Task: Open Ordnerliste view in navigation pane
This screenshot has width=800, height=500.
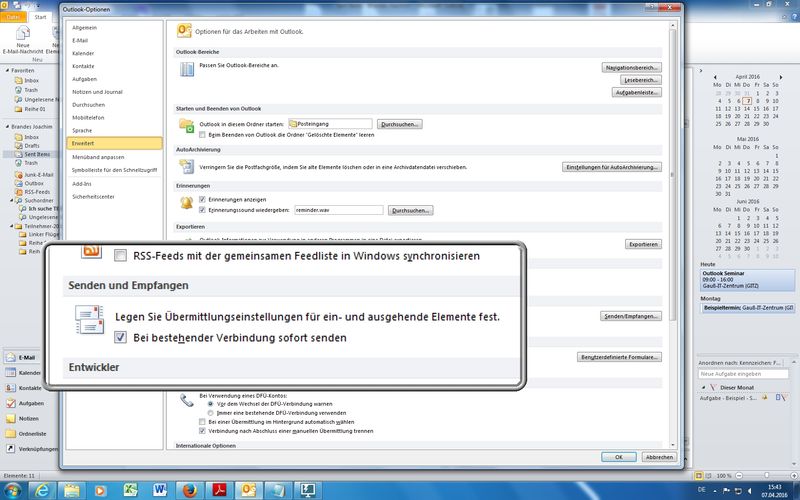Action: point(32,434)
